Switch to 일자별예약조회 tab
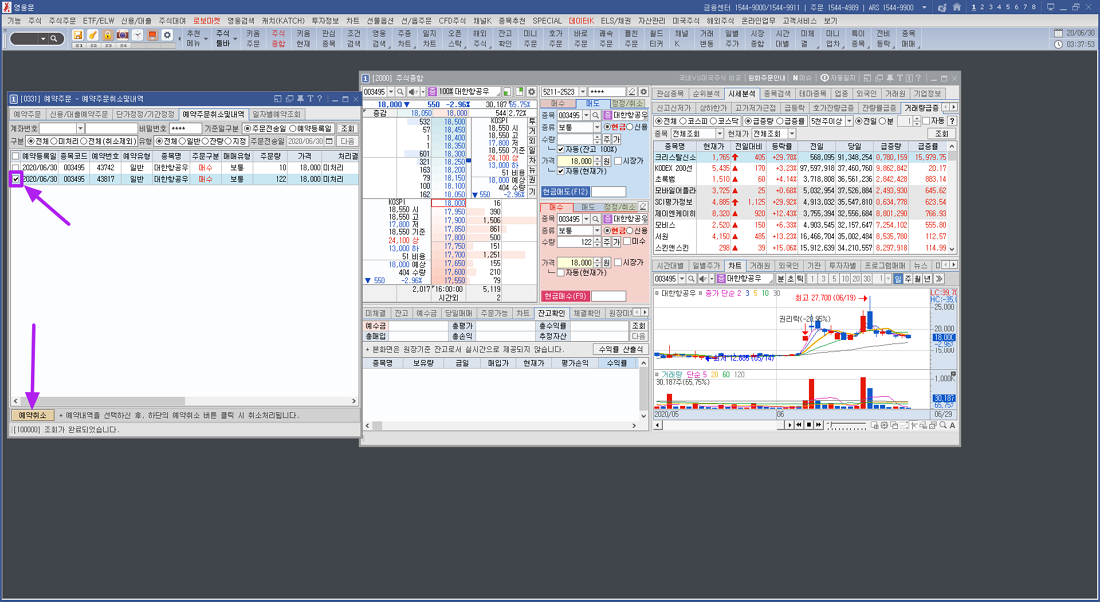The width and height of the screenshot is (1100, 602). (x=276, y=114)
